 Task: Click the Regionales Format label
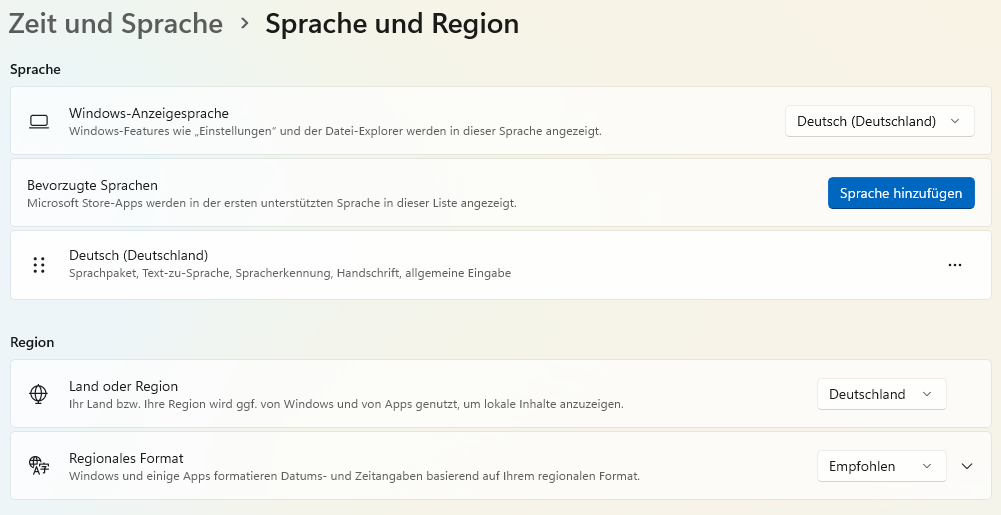126,458
